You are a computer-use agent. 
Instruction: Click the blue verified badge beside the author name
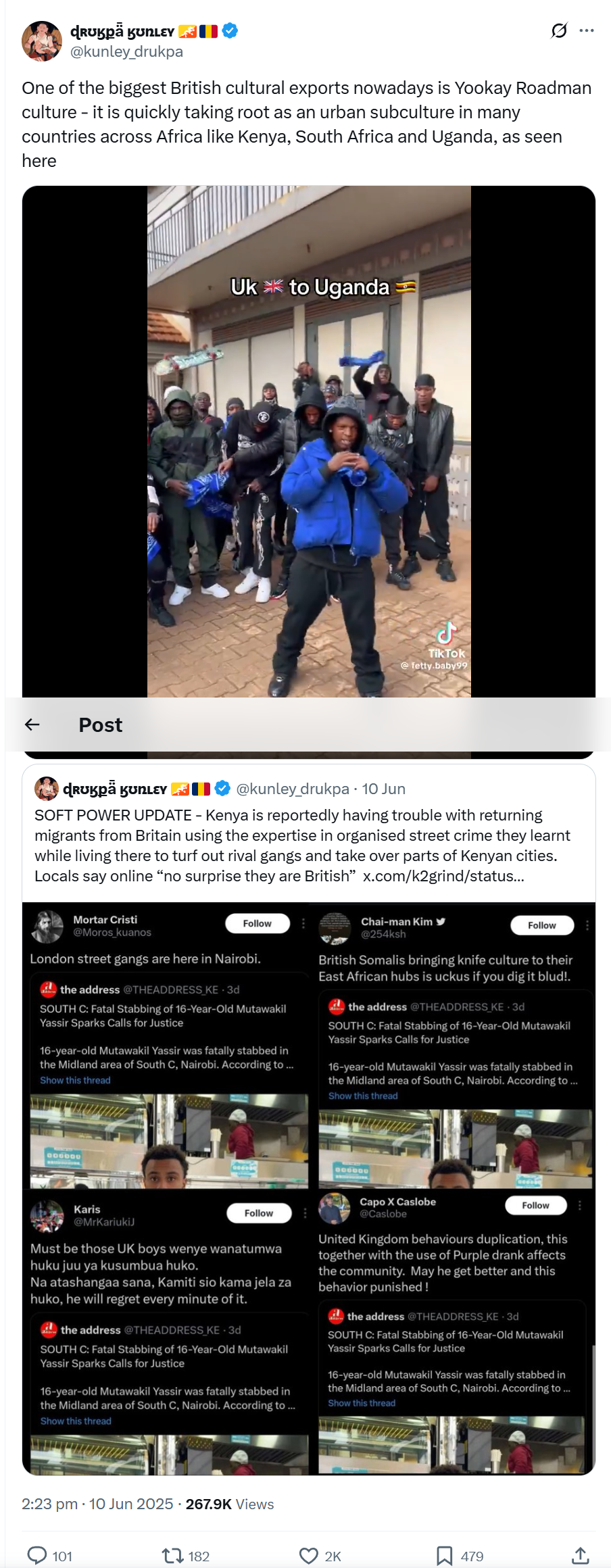click(230, 31)
